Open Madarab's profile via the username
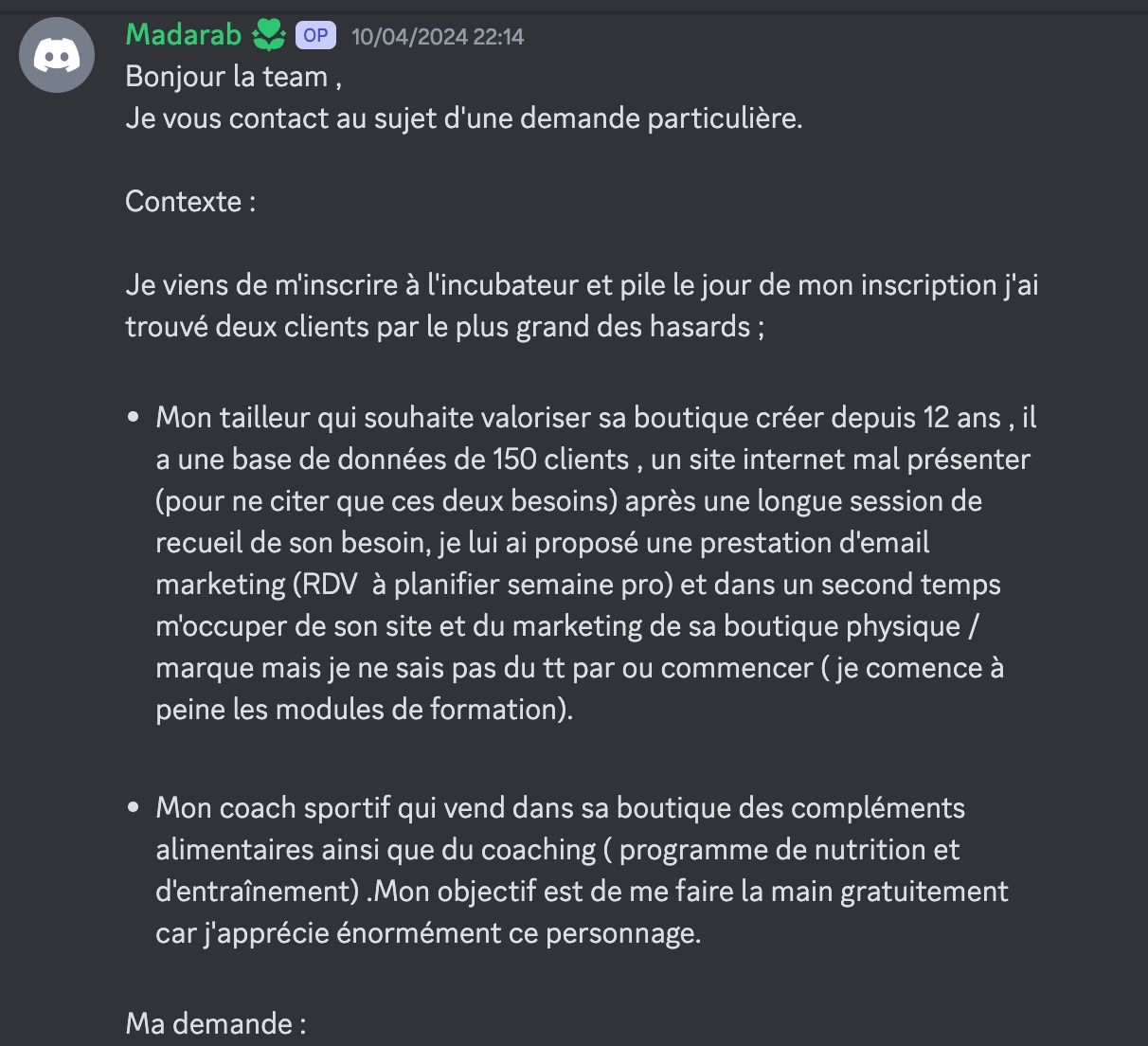This screenshot has width=1148, height=1046. tap(184, 35)
